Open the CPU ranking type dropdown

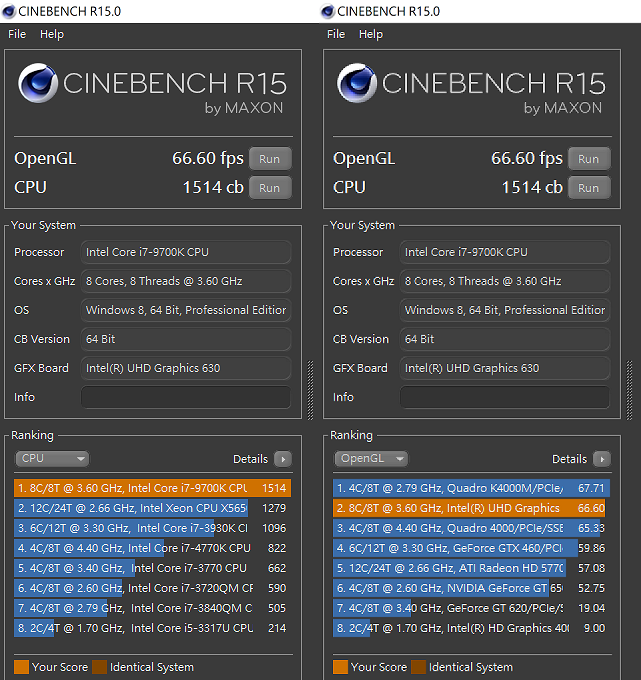[x=52, y=459]
